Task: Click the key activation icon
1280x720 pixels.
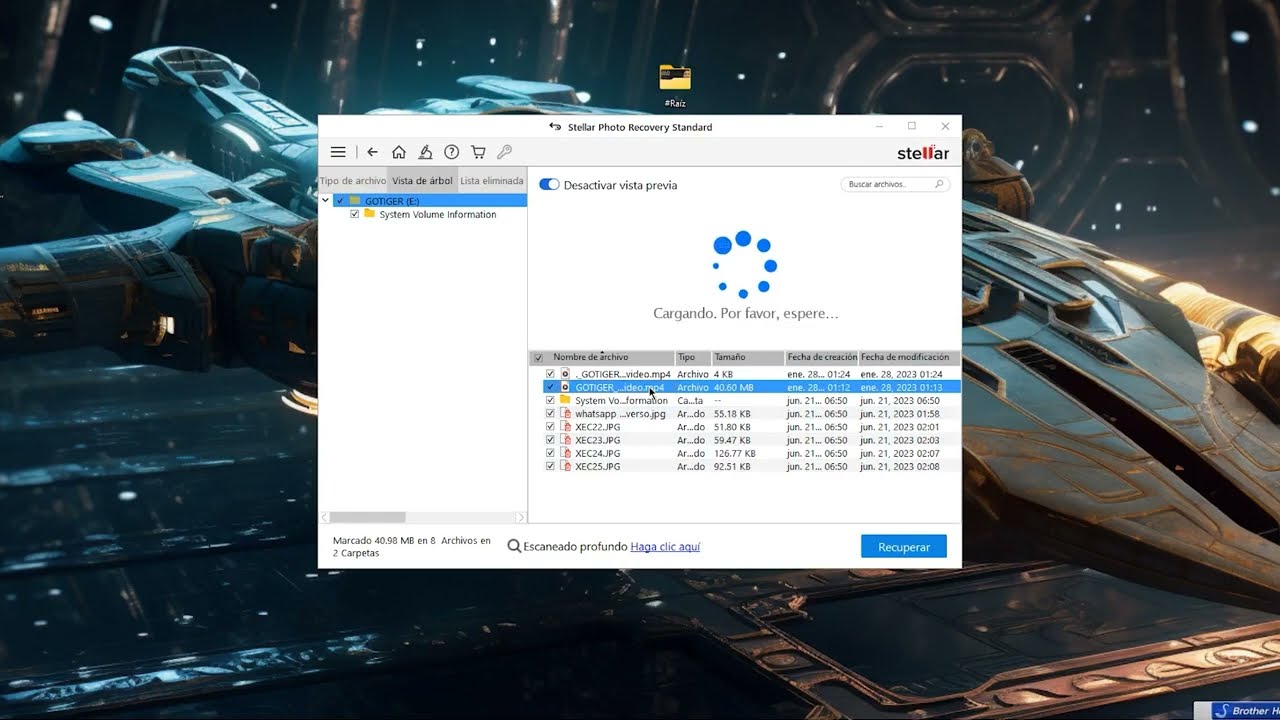Action: (x=504, y=152)
